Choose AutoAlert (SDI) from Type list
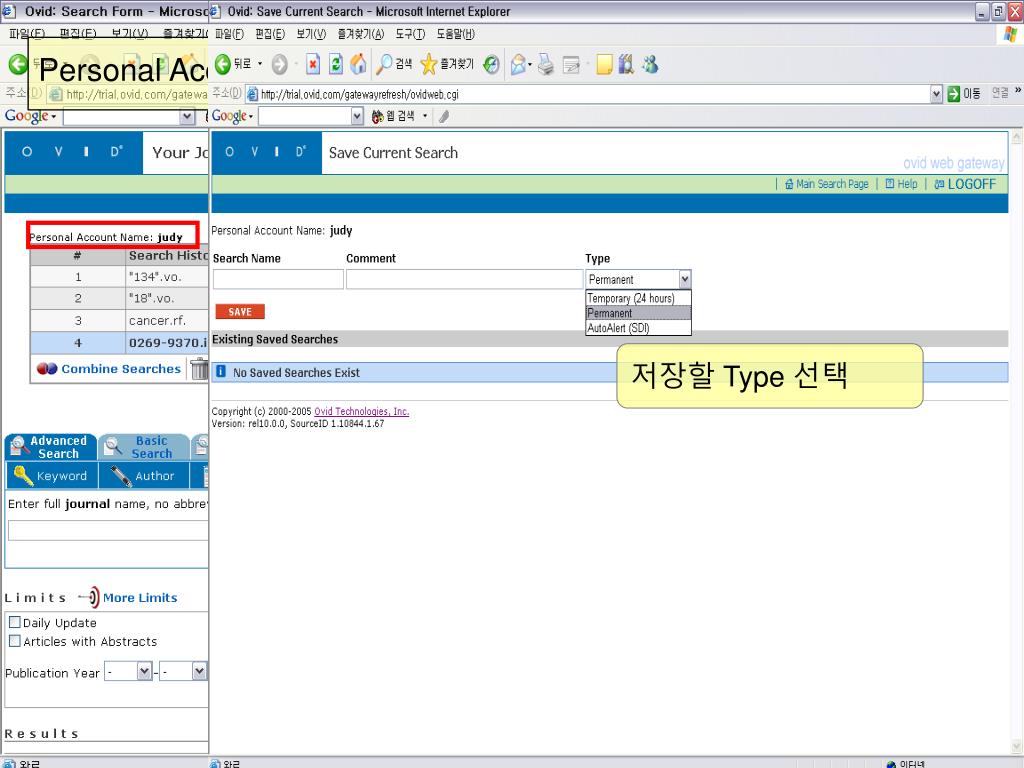Image resolution: width=1024 pixels, height=768 pixels. tap(638, 328)
